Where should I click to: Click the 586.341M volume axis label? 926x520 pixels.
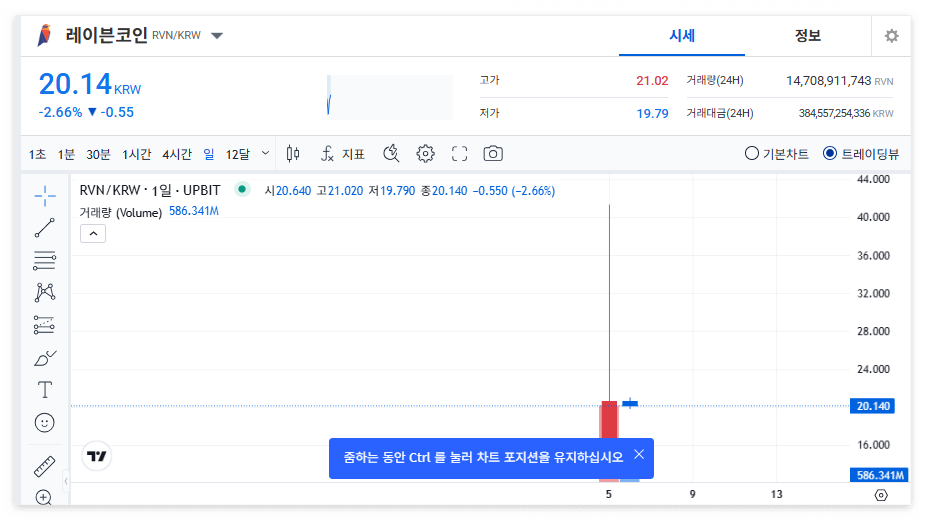879,475
